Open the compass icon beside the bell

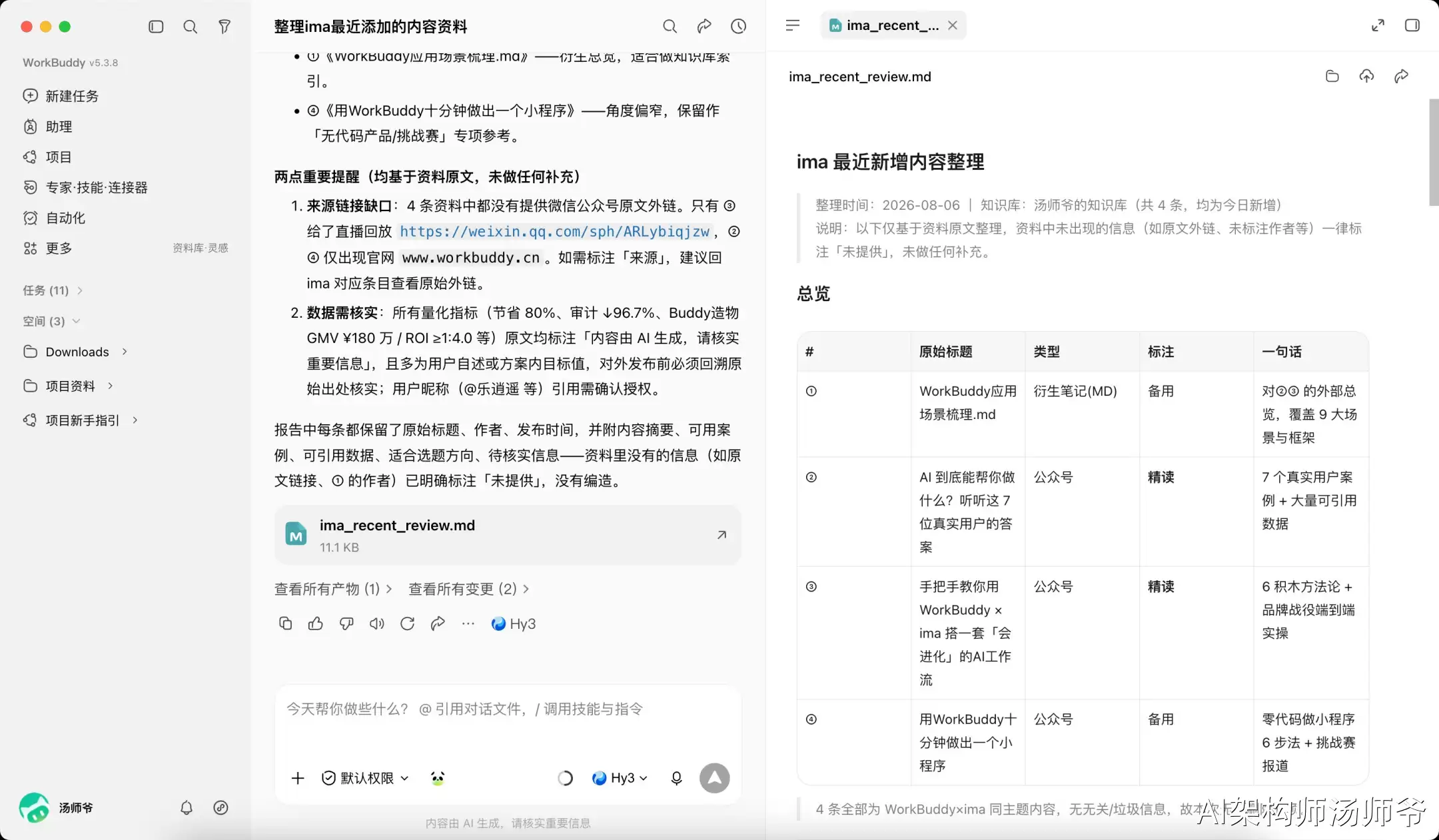221,807
